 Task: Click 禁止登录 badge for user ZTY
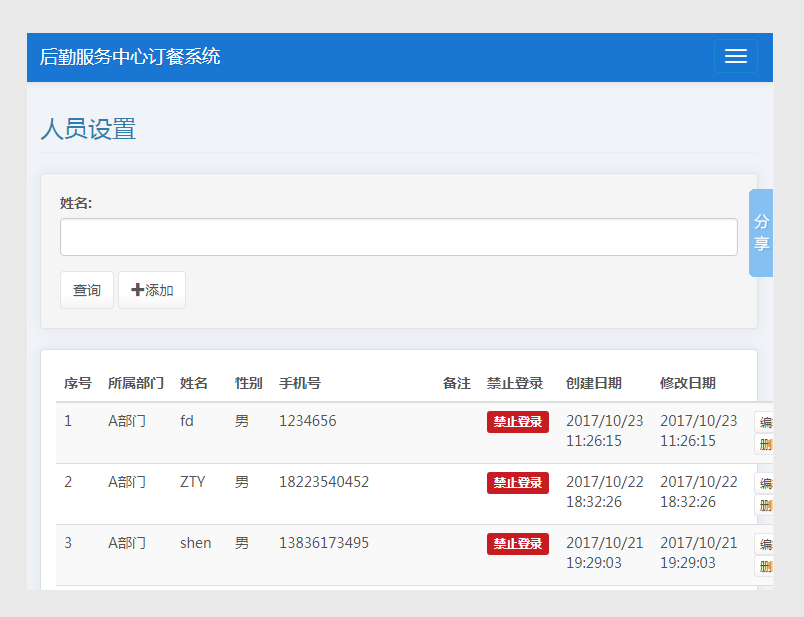pyautogui.click(x=517, y=483)
